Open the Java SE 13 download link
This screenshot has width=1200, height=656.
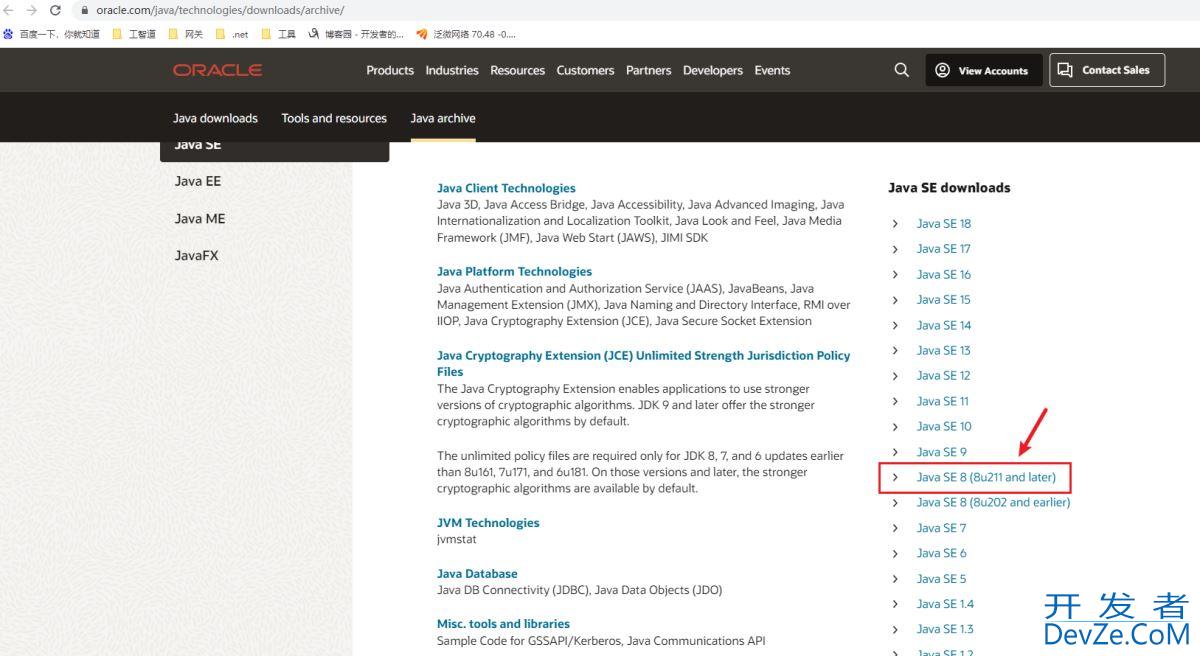click(x=944, y=350)
